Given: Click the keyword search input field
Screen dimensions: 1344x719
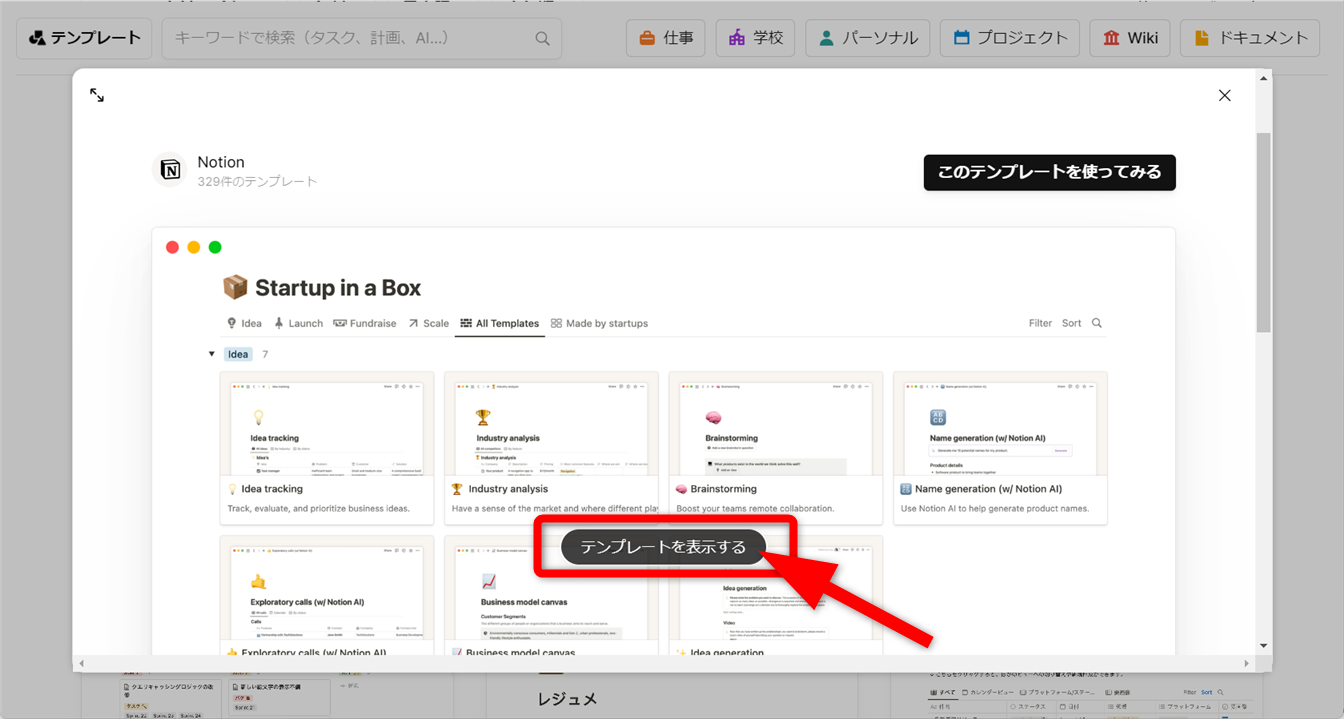Looking at the screenshot, I should click(350, 38).
